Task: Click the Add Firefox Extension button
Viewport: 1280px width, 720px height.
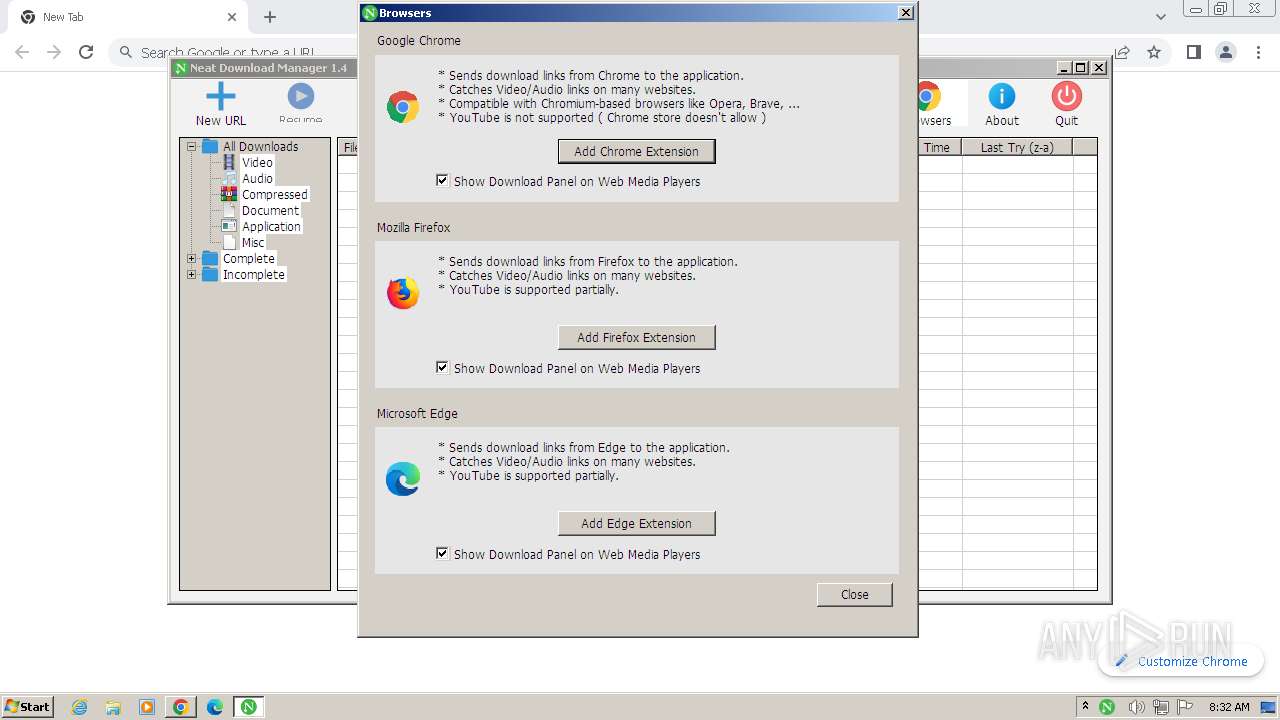Action: [636, 337]
